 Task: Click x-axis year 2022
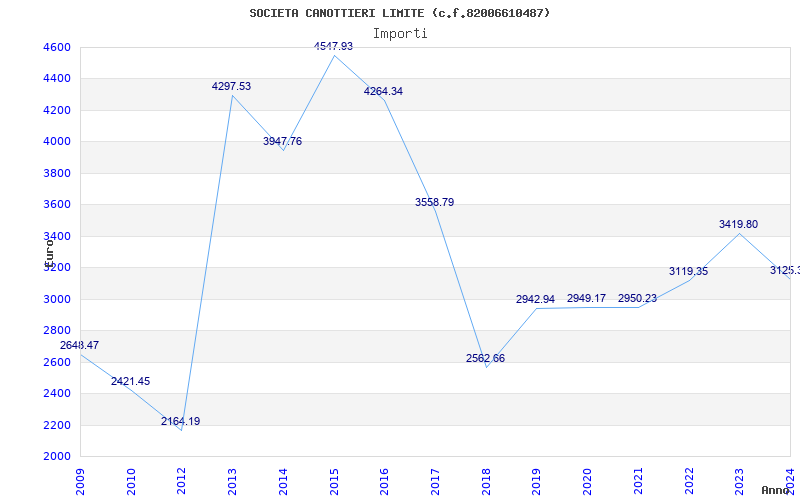coord(689,482)
